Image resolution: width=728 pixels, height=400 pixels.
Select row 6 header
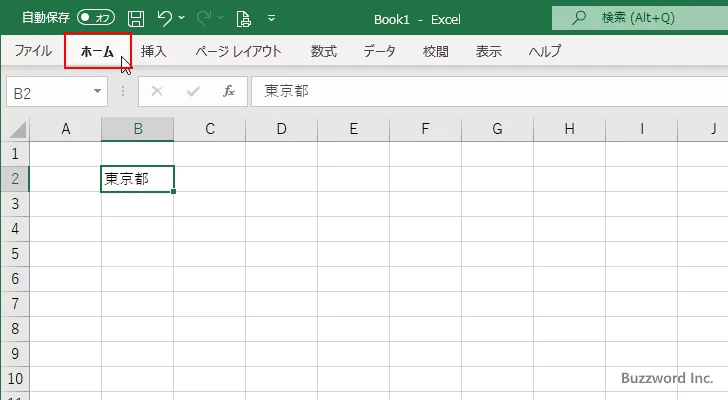(x=15, y=279)
